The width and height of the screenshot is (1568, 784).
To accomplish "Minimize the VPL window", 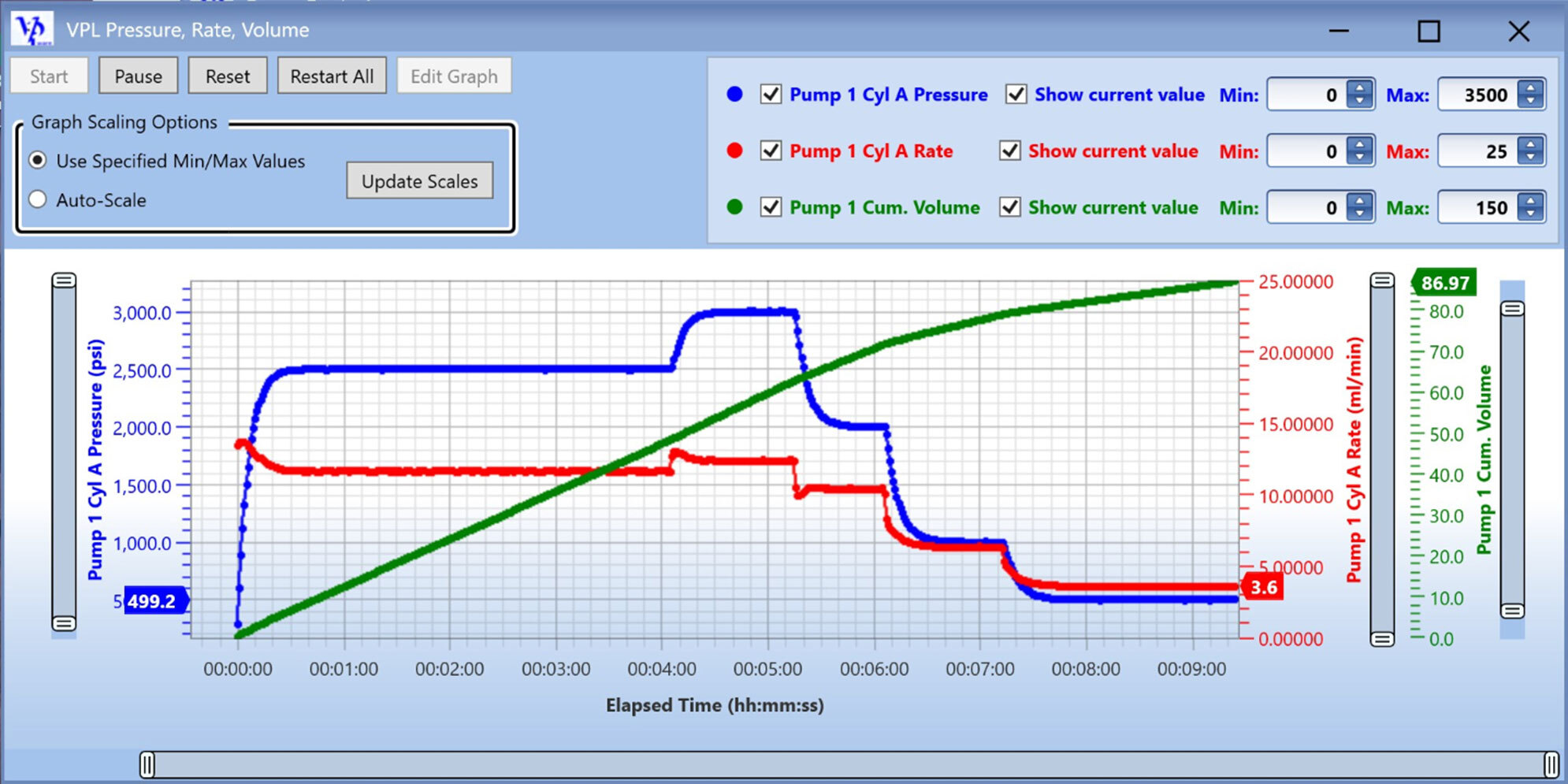I will pos(1339,31).
